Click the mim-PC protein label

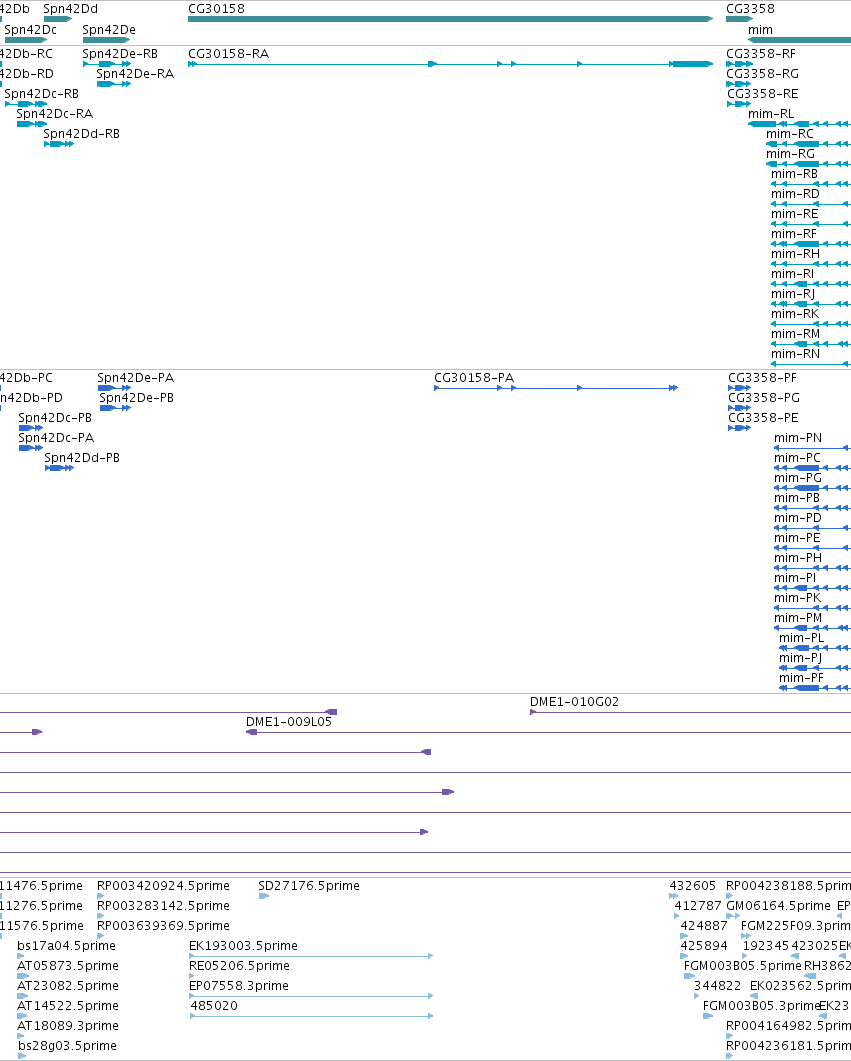(x=798, y=457)
